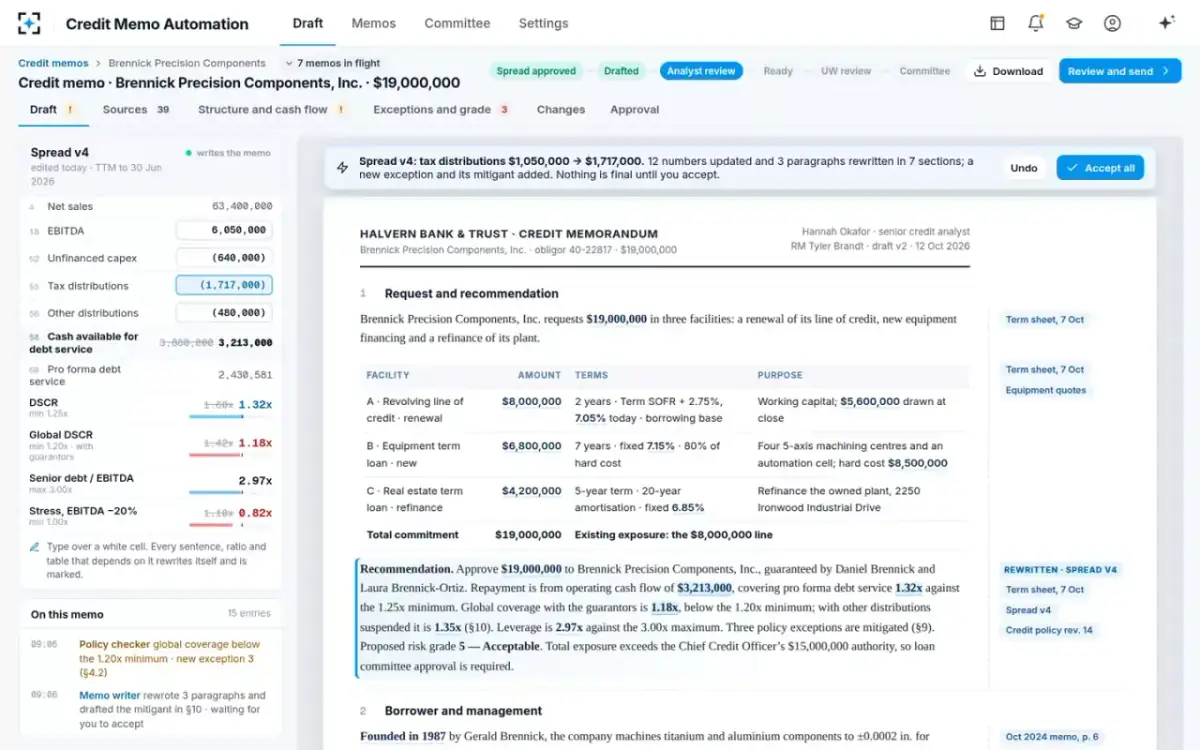Click the writes the memo status indicator
Screen dimensions: 1200x750
227,153
